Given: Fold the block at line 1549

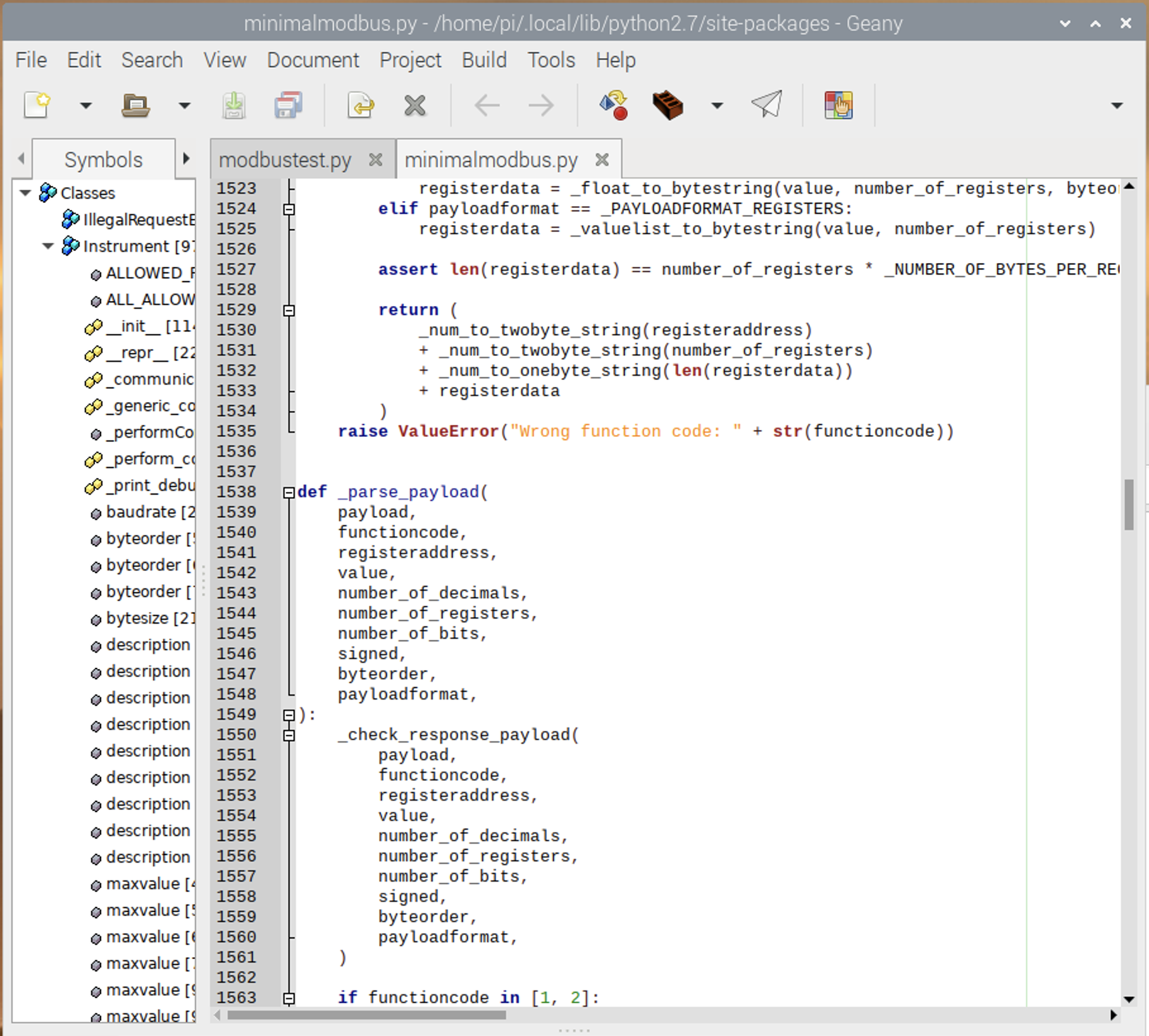Looking at the screenshot, I should click(x=289, y=715).
